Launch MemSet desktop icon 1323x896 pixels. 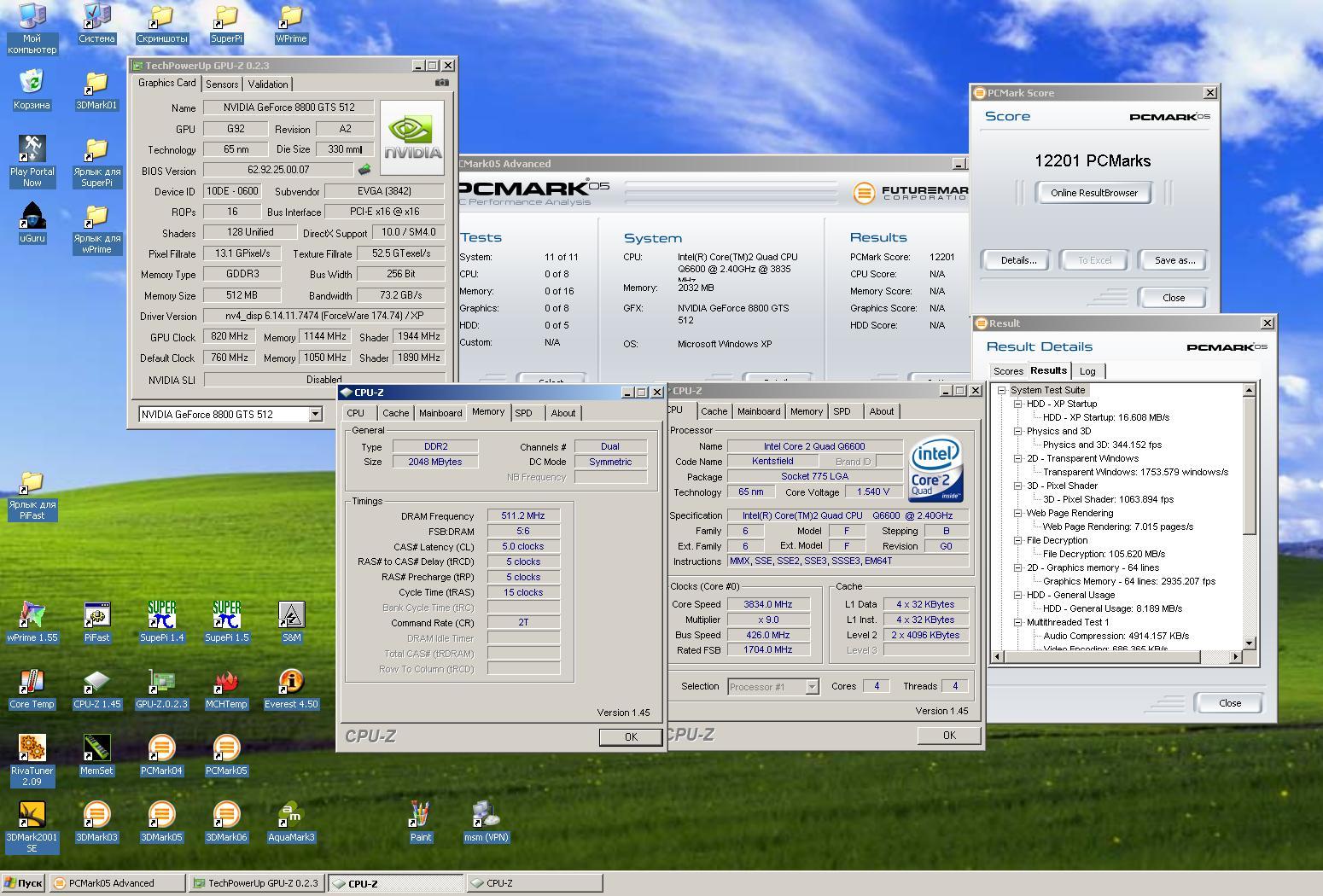point(96,755)
